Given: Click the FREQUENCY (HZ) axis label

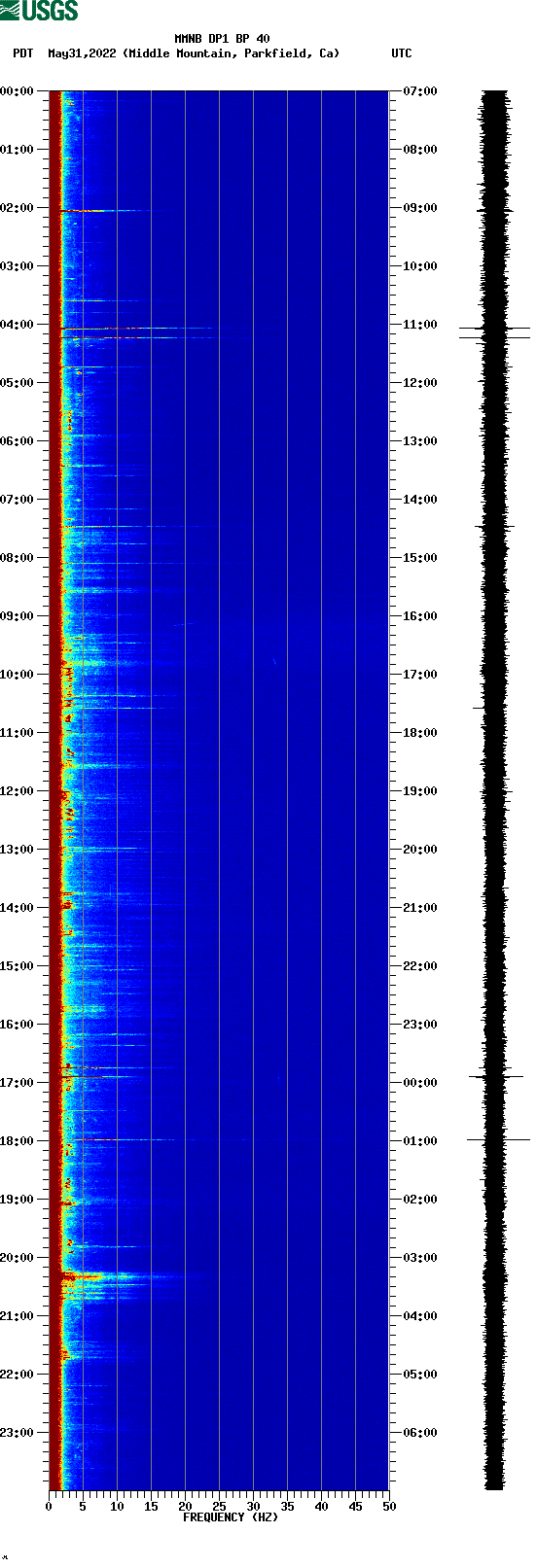Looking at the screenshot, I should pos(231,1517).
